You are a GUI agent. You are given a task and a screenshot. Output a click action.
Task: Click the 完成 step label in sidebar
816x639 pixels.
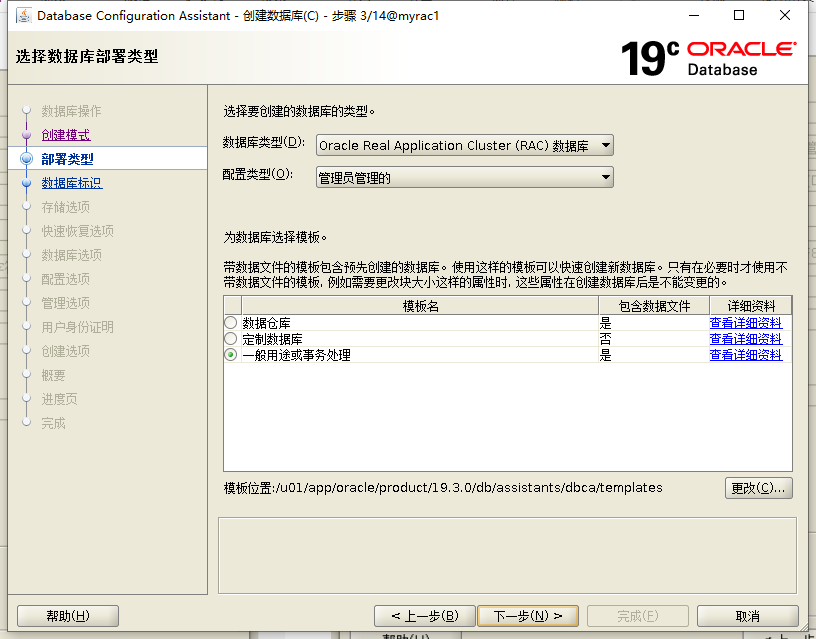point(54,423)
